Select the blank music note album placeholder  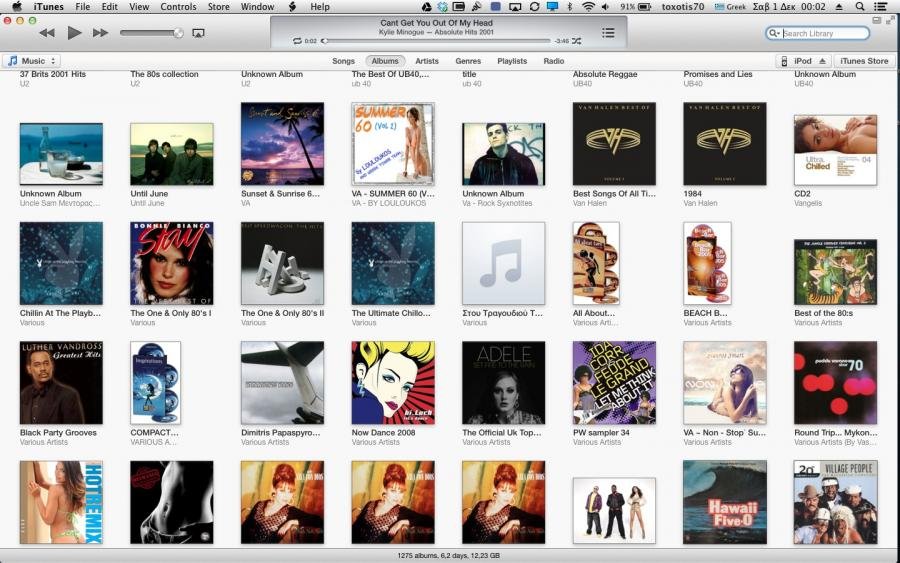coord(503,263)
